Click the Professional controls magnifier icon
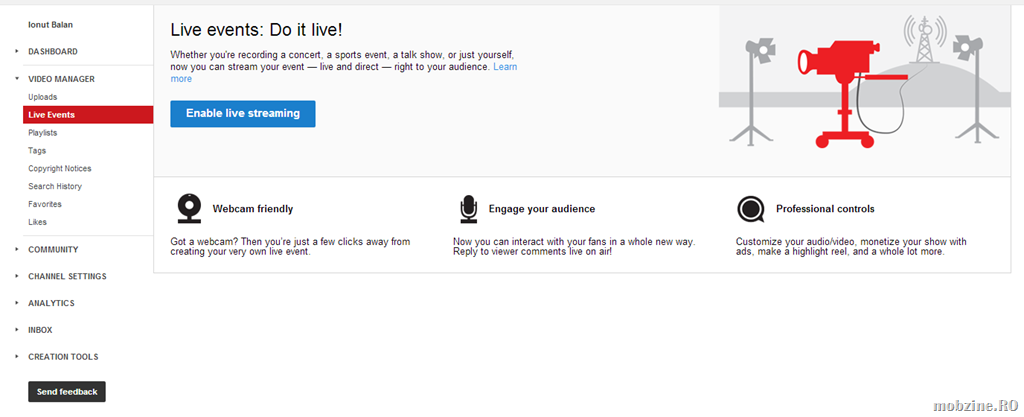Image resolution: width=1024 pixels, height=417 pixels. [x=750, y=209]
